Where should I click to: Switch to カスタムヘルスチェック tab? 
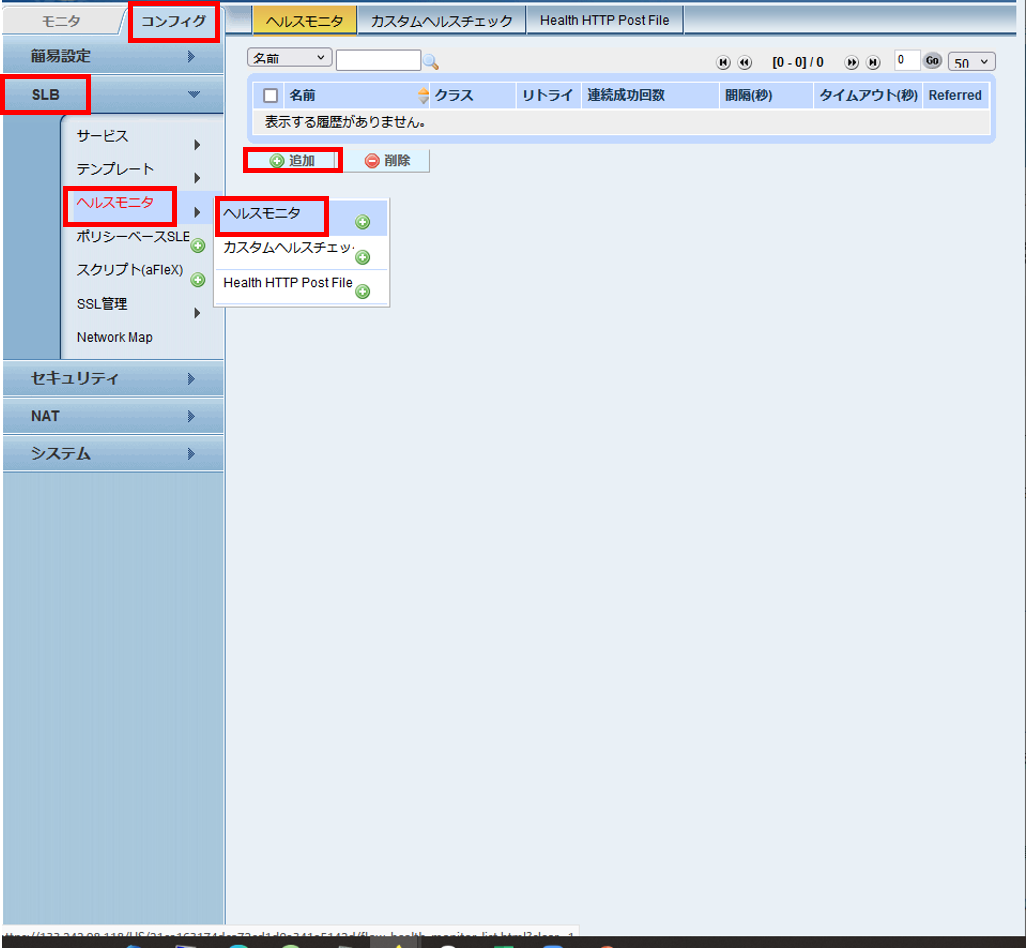(441, 20)
